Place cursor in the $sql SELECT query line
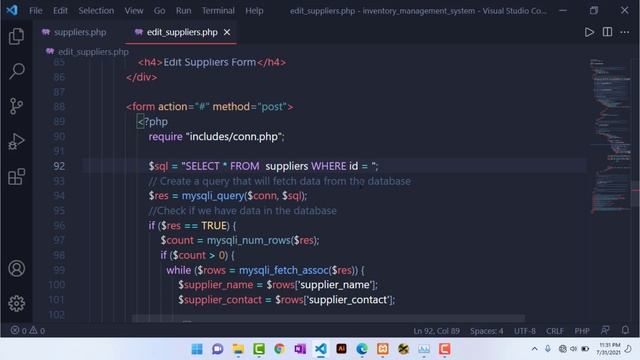 click(x=263, y=166)
